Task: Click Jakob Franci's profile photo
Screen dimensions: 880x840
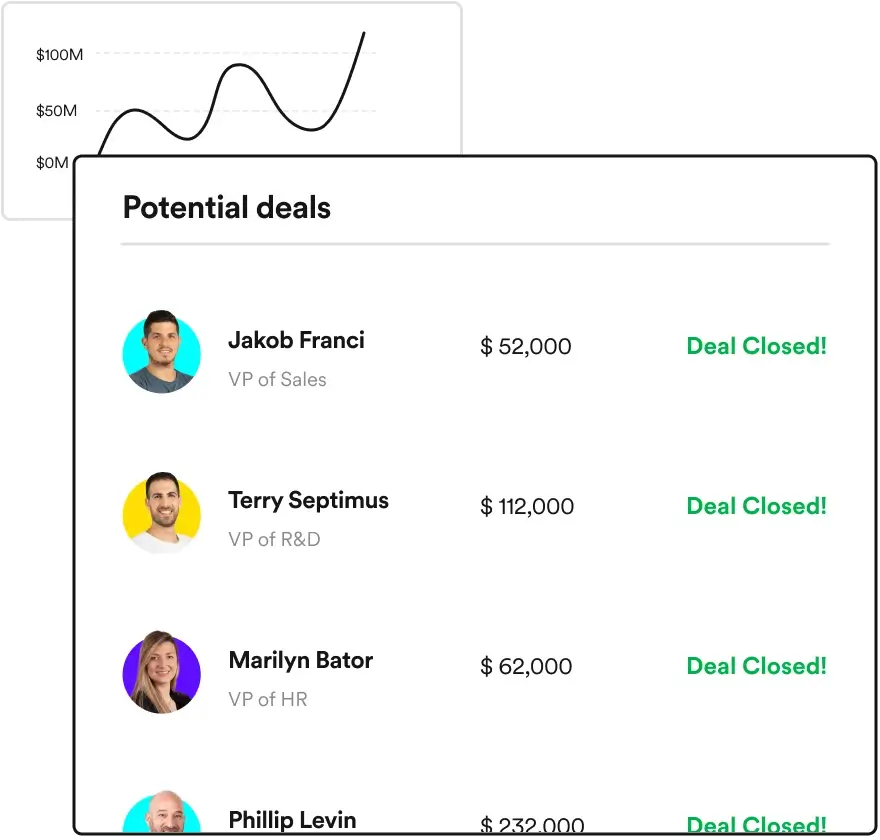Action: pos(161,352)
